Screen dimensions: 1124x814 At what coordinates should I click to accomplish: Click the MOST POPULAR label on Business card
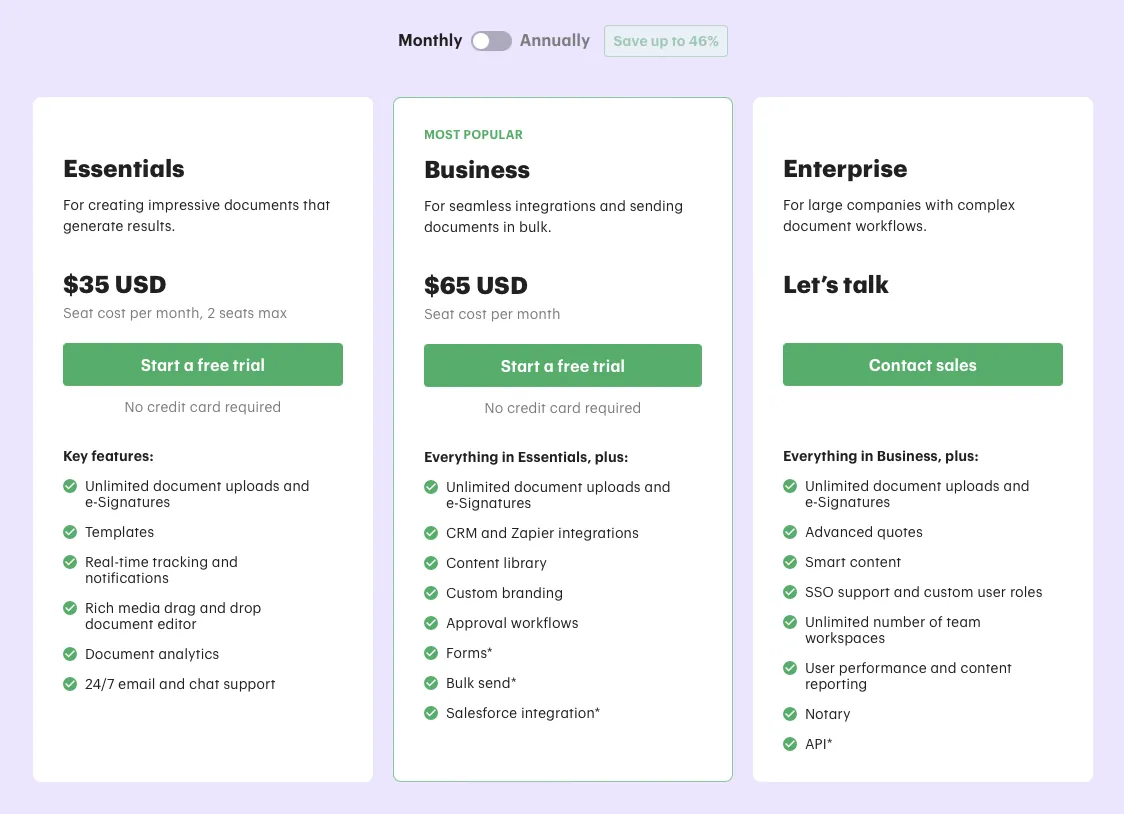point(473,135)
